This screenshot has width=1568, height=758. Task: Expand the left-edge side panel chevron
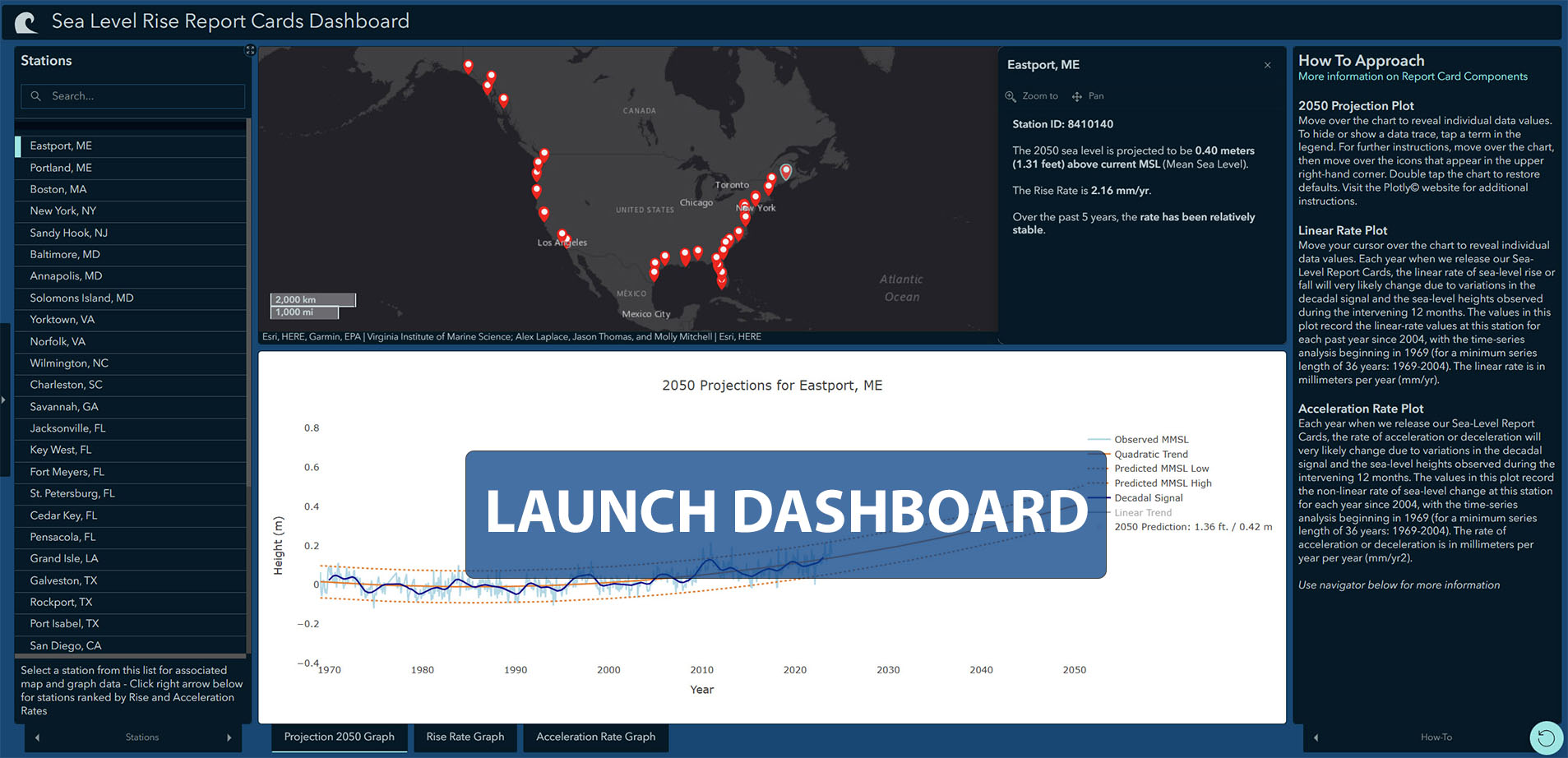pos(4,400)
